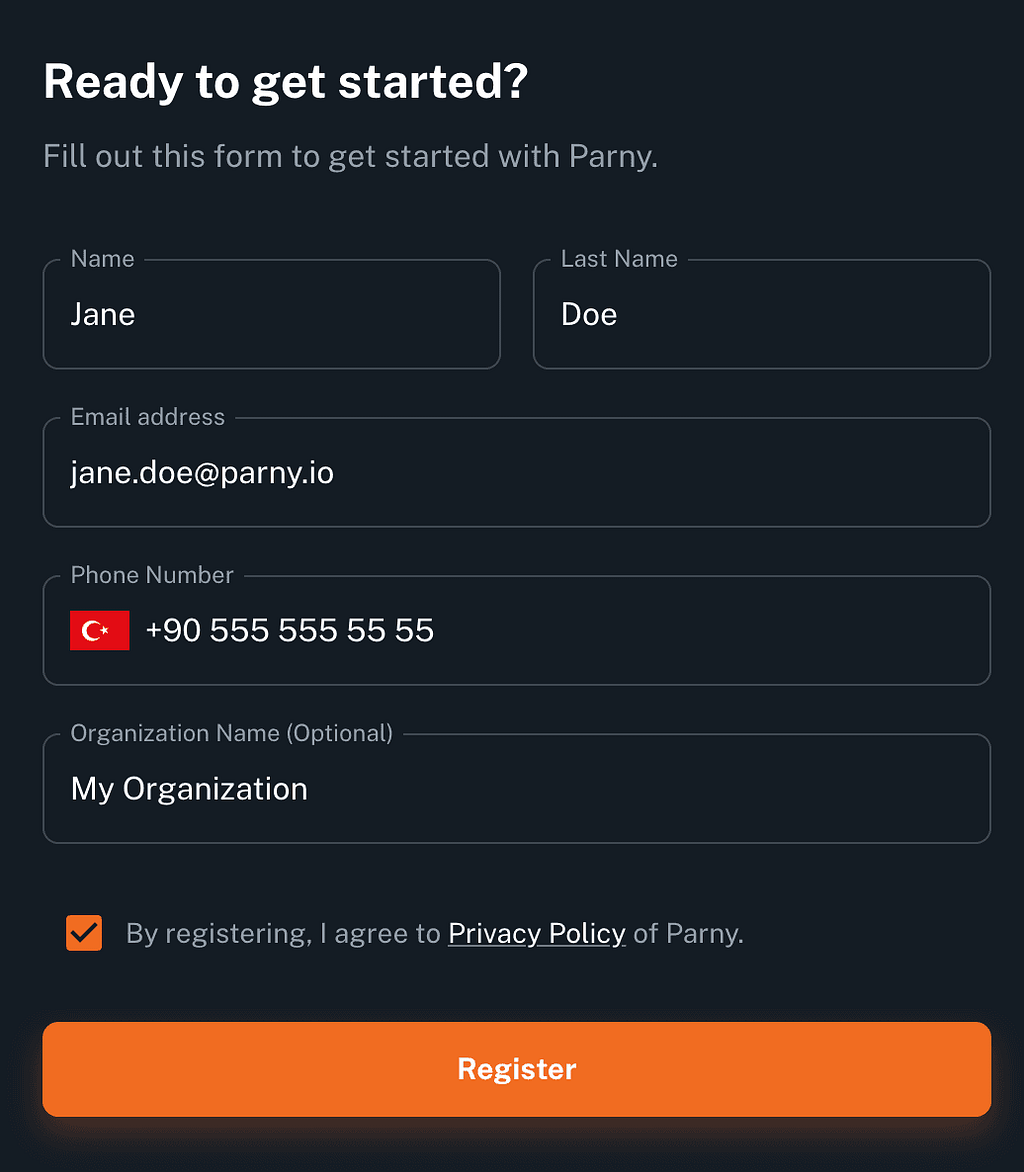Click the "of Parny." text after the link
This screenshot has height=1172, width=1024.
pos(688,934)
